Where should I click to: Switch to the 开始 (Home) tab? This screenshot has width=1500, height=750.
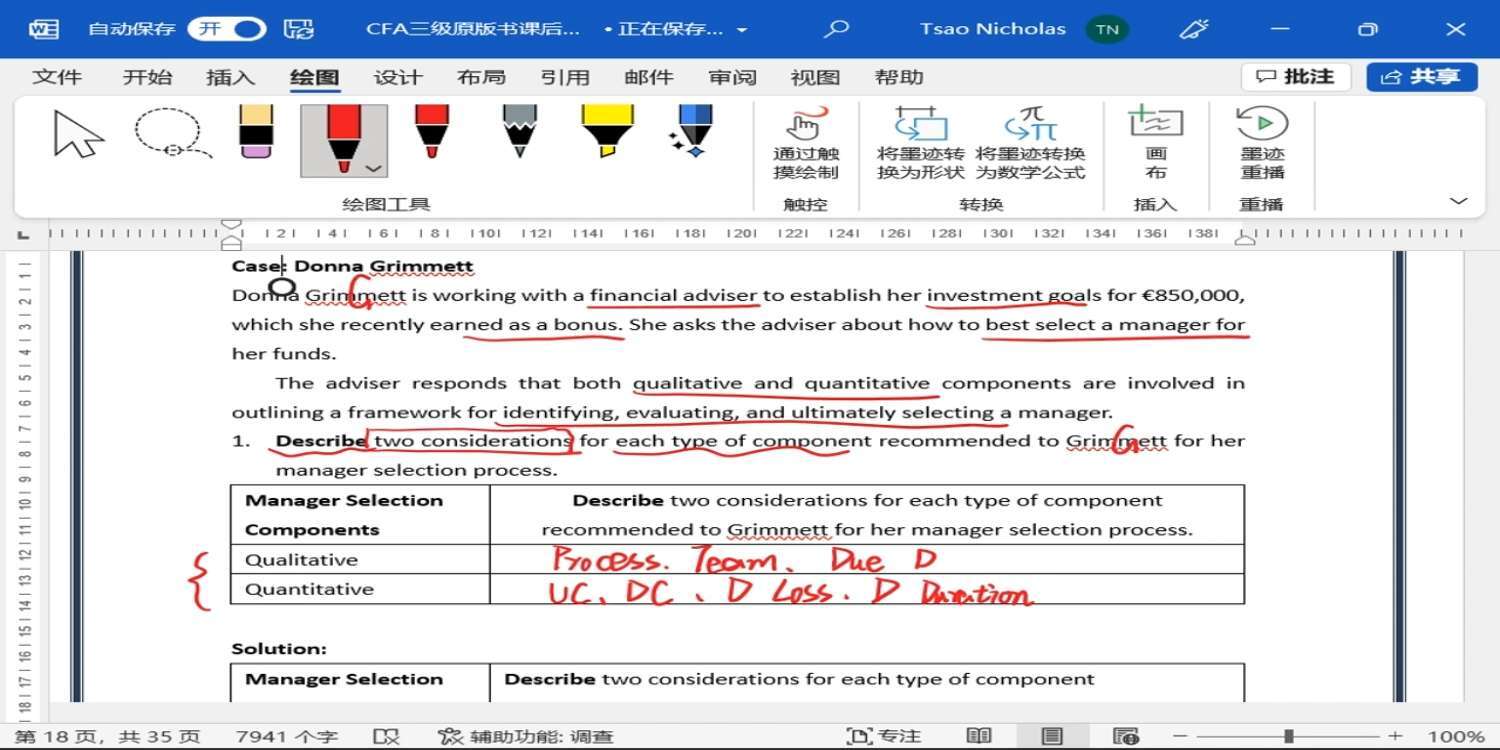[147, 78]
